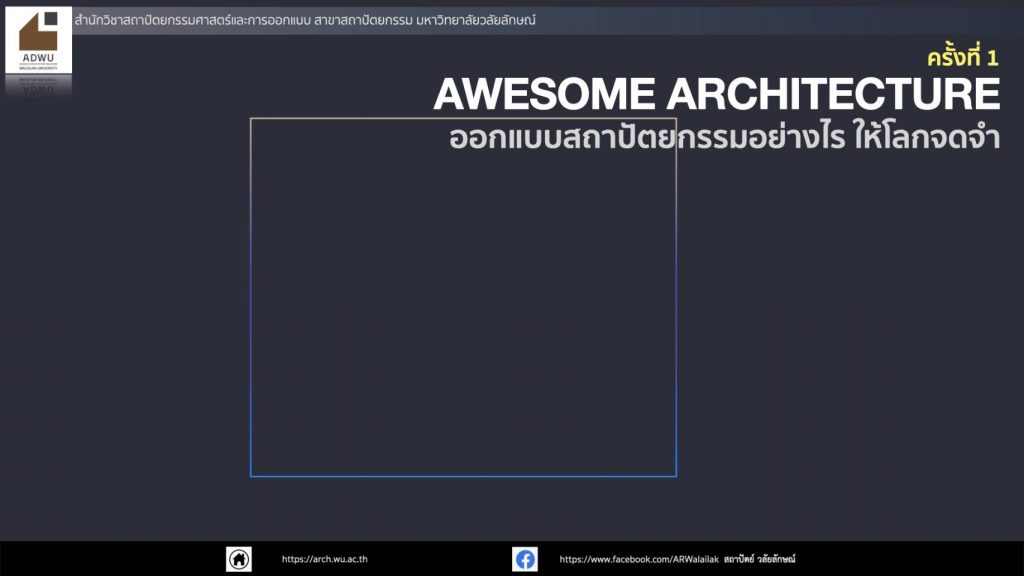Open the https://arch.wu.ac.th link
The width and height of the screenshot is (1024, 576).
tap(324, 559)
